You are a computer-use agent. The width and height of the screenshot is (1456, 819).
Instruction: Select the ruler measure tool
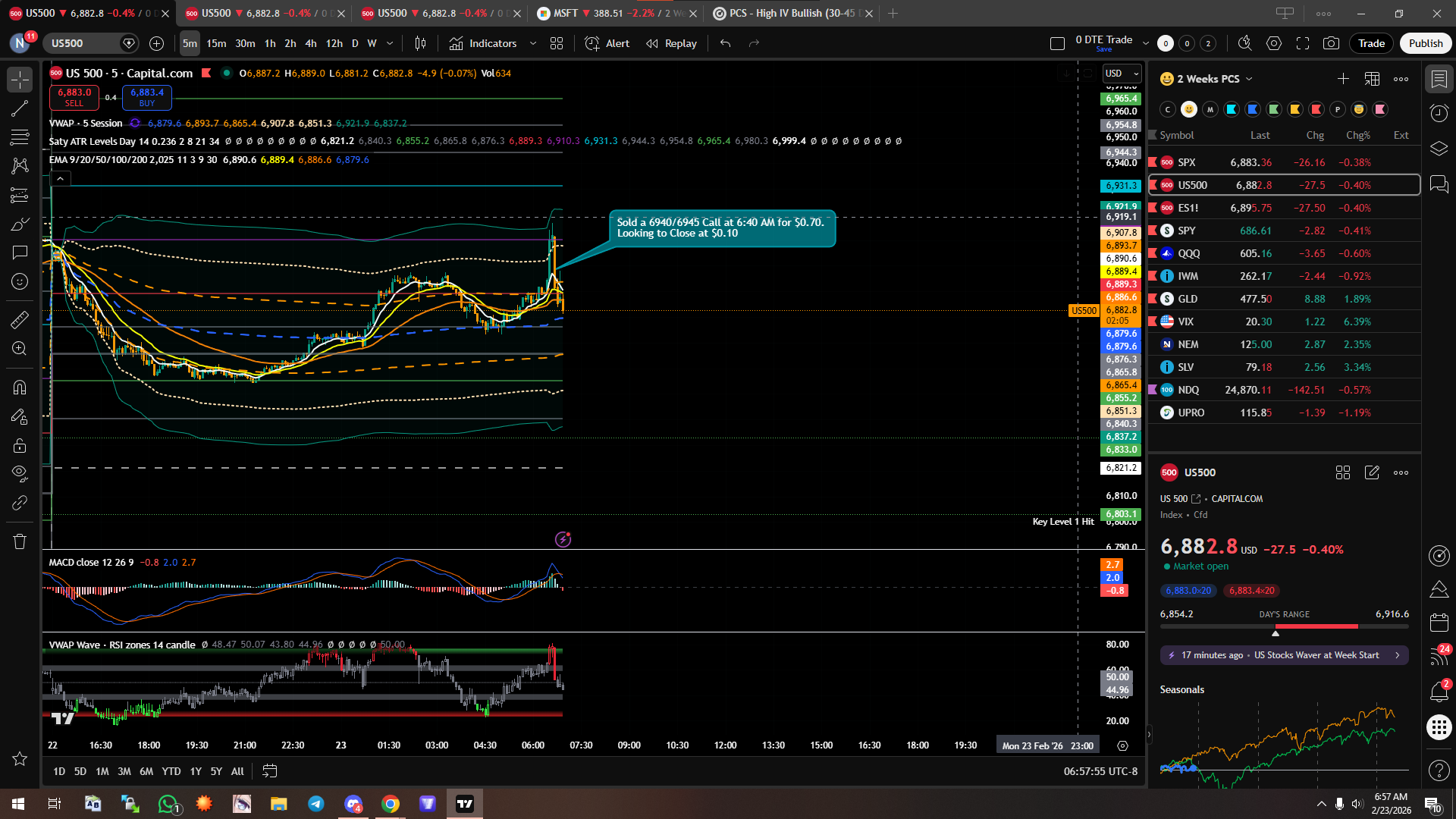point(20,320)
